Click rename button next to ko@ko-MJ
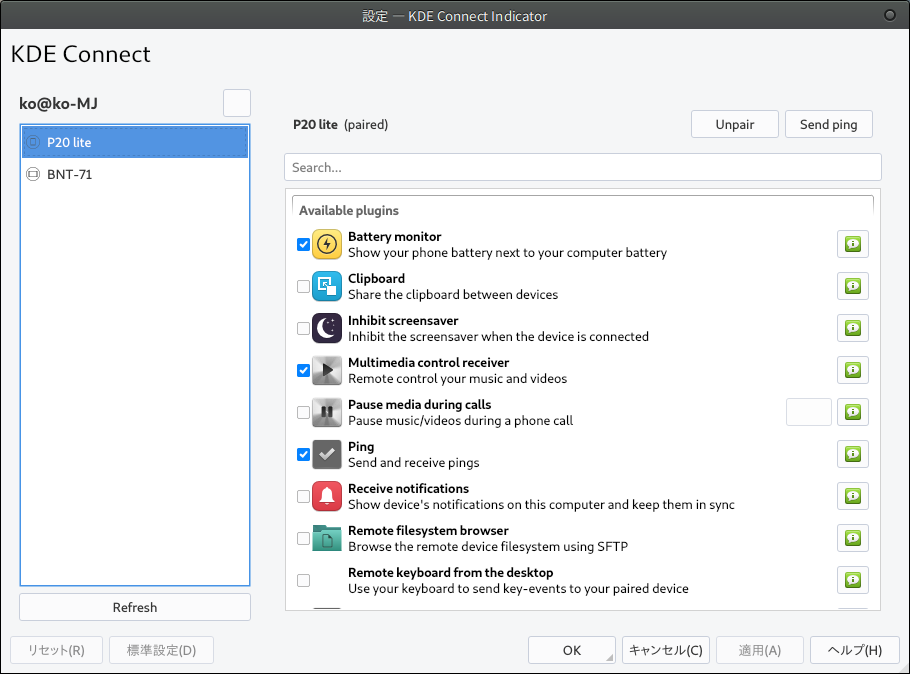Screen dimensions: 910x674 (x=237, y=103)
